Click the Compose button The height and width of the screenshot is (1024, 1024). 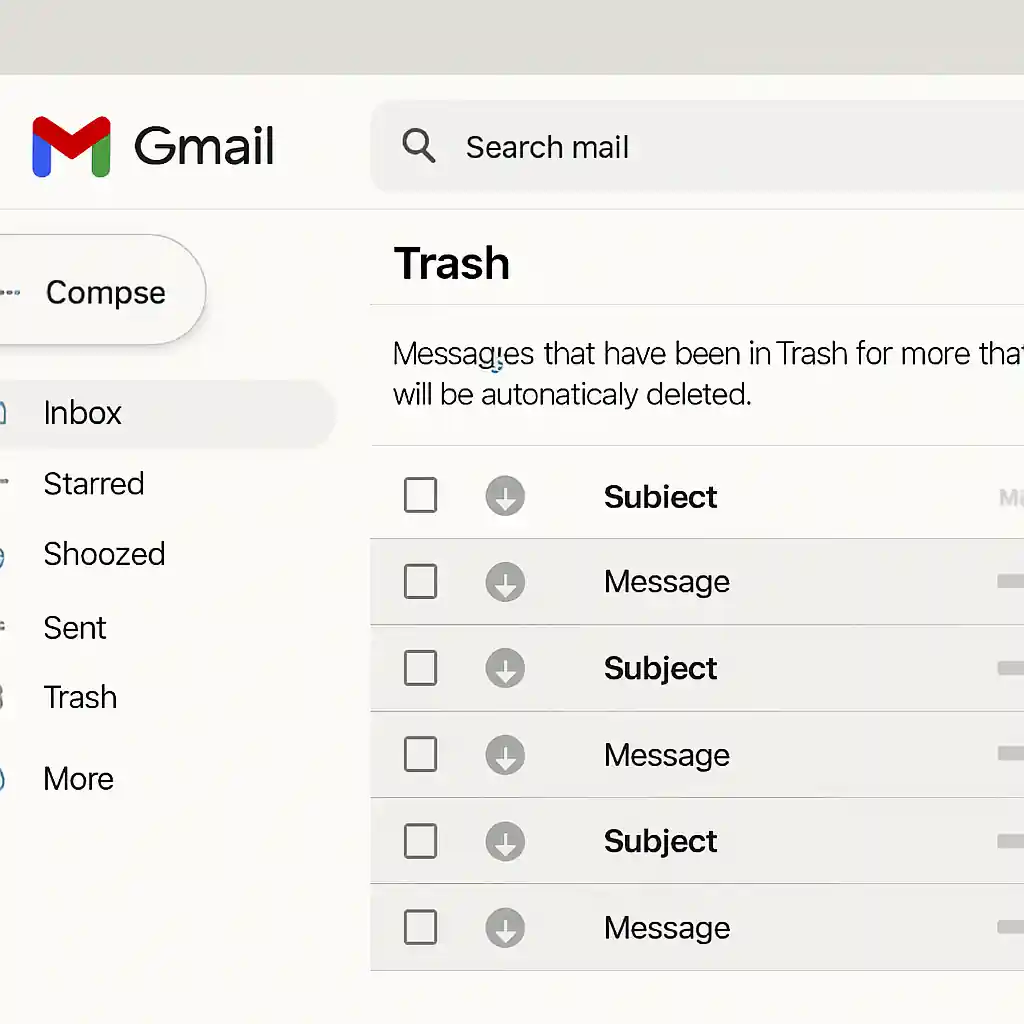[105, 292]
